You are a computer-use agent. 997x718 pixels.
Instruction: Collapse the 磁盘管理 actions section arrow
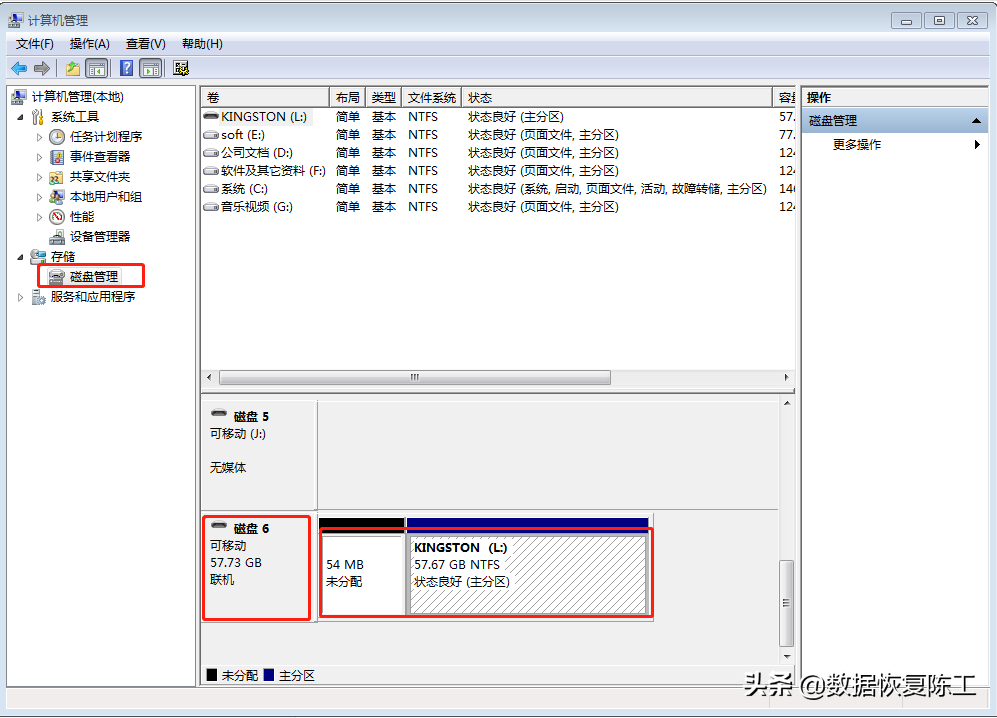click(x=976, y=121)
